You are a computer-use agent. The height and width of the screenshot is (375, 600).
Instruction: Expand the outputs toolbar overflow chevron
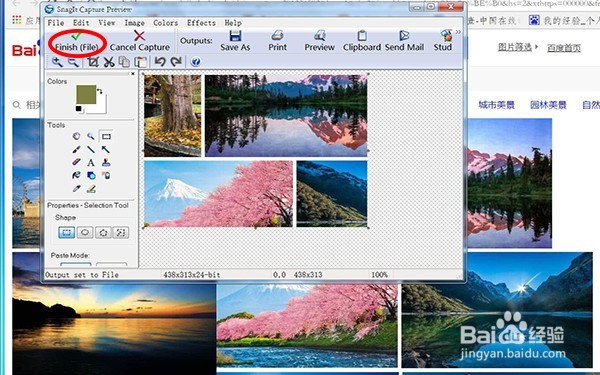coord(458,32)
